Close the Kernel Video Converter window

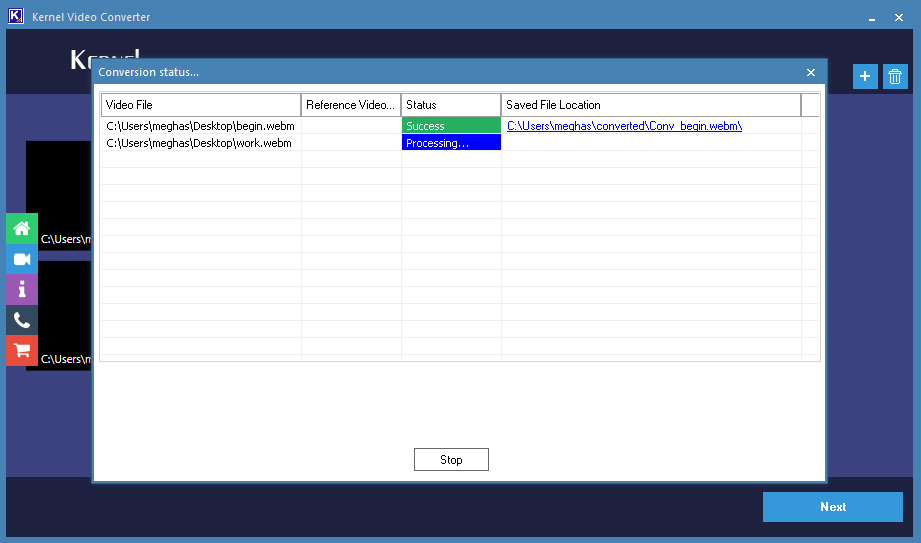(899, 18)
